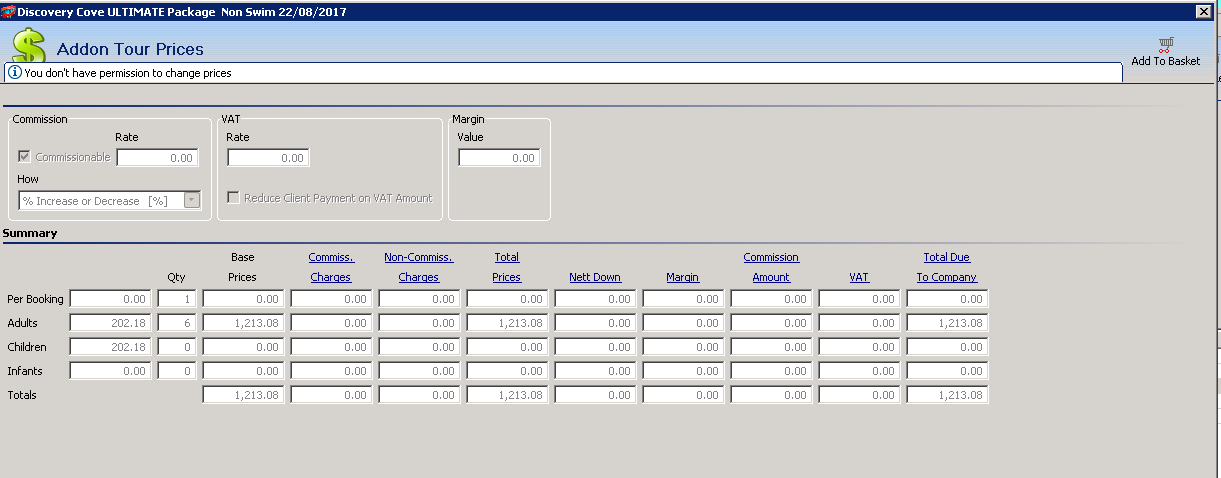Click the Adults row label
The image size is (1221, 478).
[x=21, y=323]
